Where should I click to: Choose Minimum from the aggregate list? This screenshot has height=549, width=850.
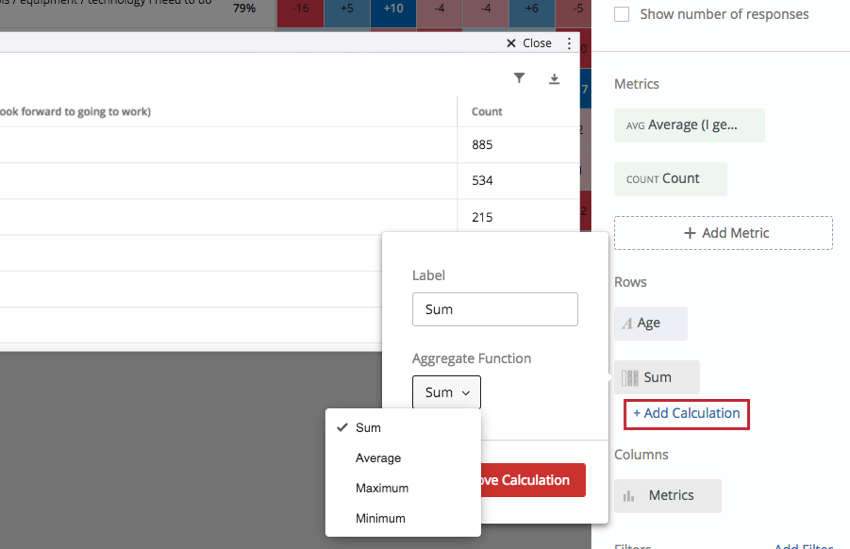pyautogui.click(x=403, y=519)
